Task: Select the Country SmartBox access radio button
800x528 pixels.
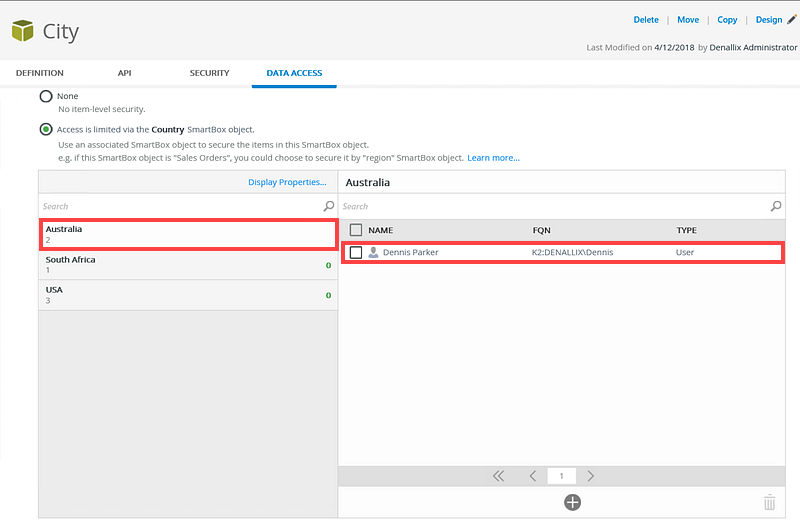Action: tap(46, 130)
